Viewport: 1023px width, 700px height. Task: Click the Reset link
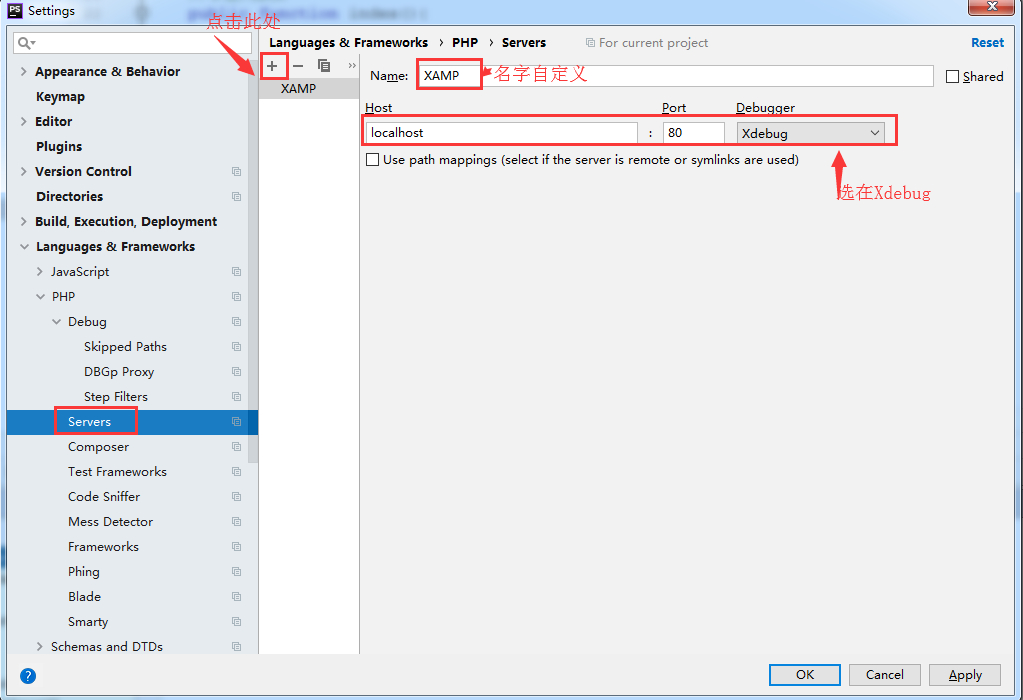pyautogui.click(x=987, y=42)
